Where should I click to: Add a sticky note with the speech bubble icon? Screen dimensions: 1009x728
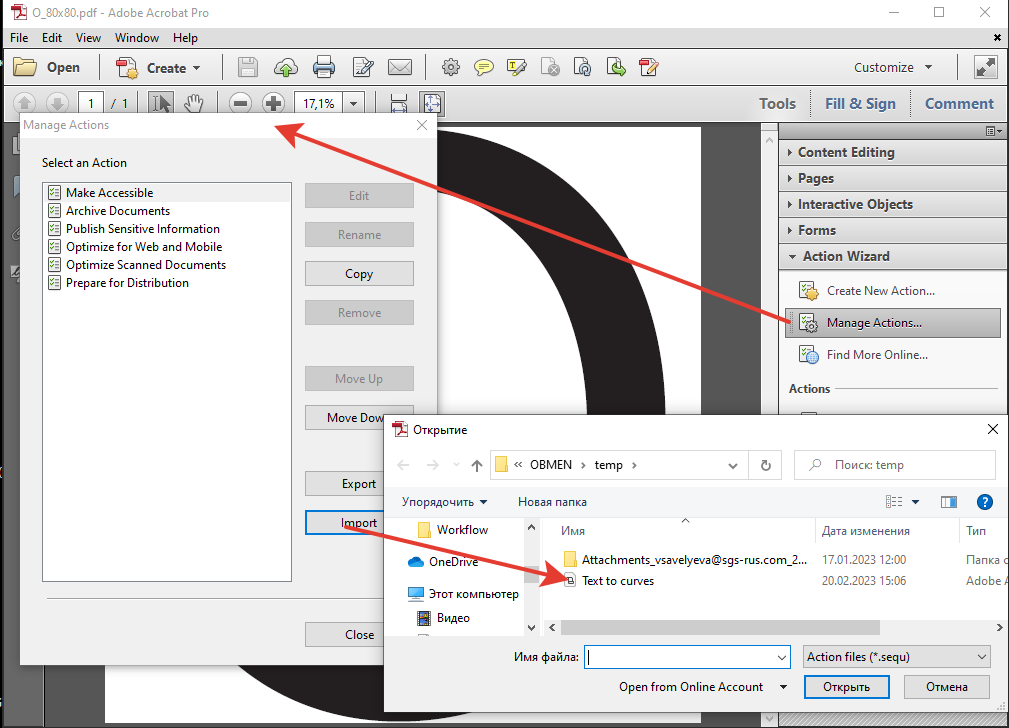point(484,67)
